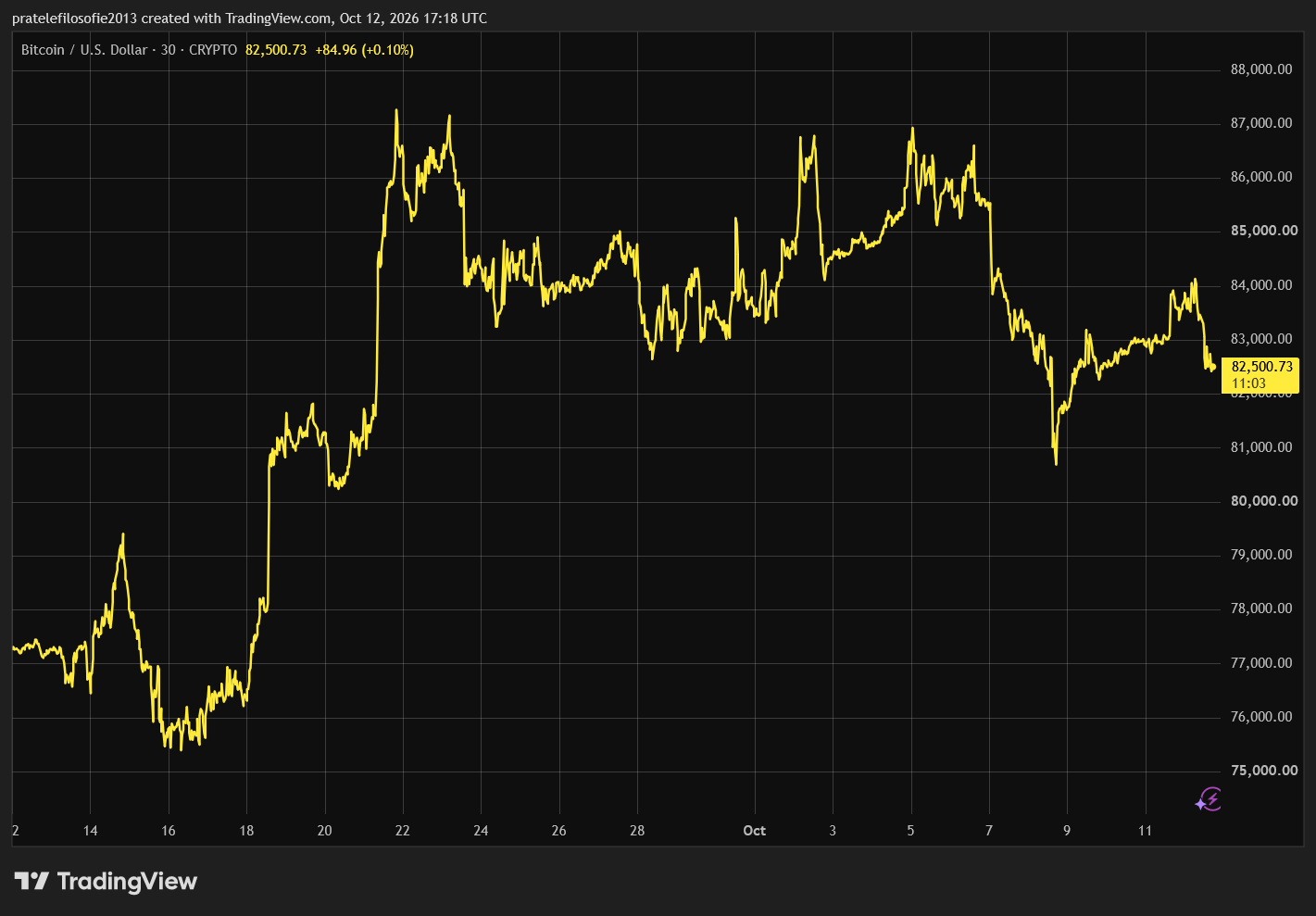Click the pratelefilosofie2013 created-with caption

[249, 19]
